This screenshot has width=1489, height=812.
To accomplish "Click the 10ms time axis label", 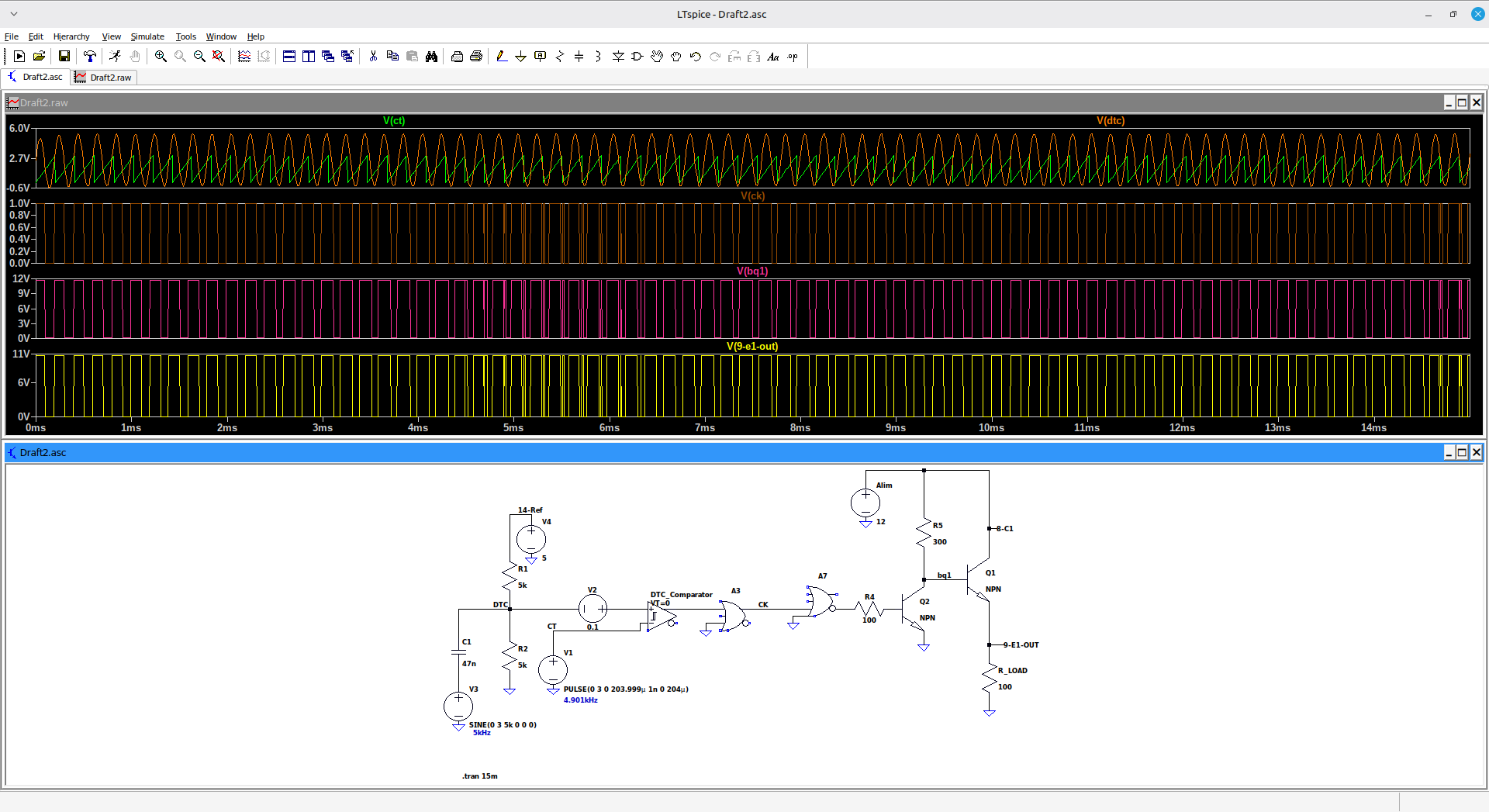I will (991, 427).
